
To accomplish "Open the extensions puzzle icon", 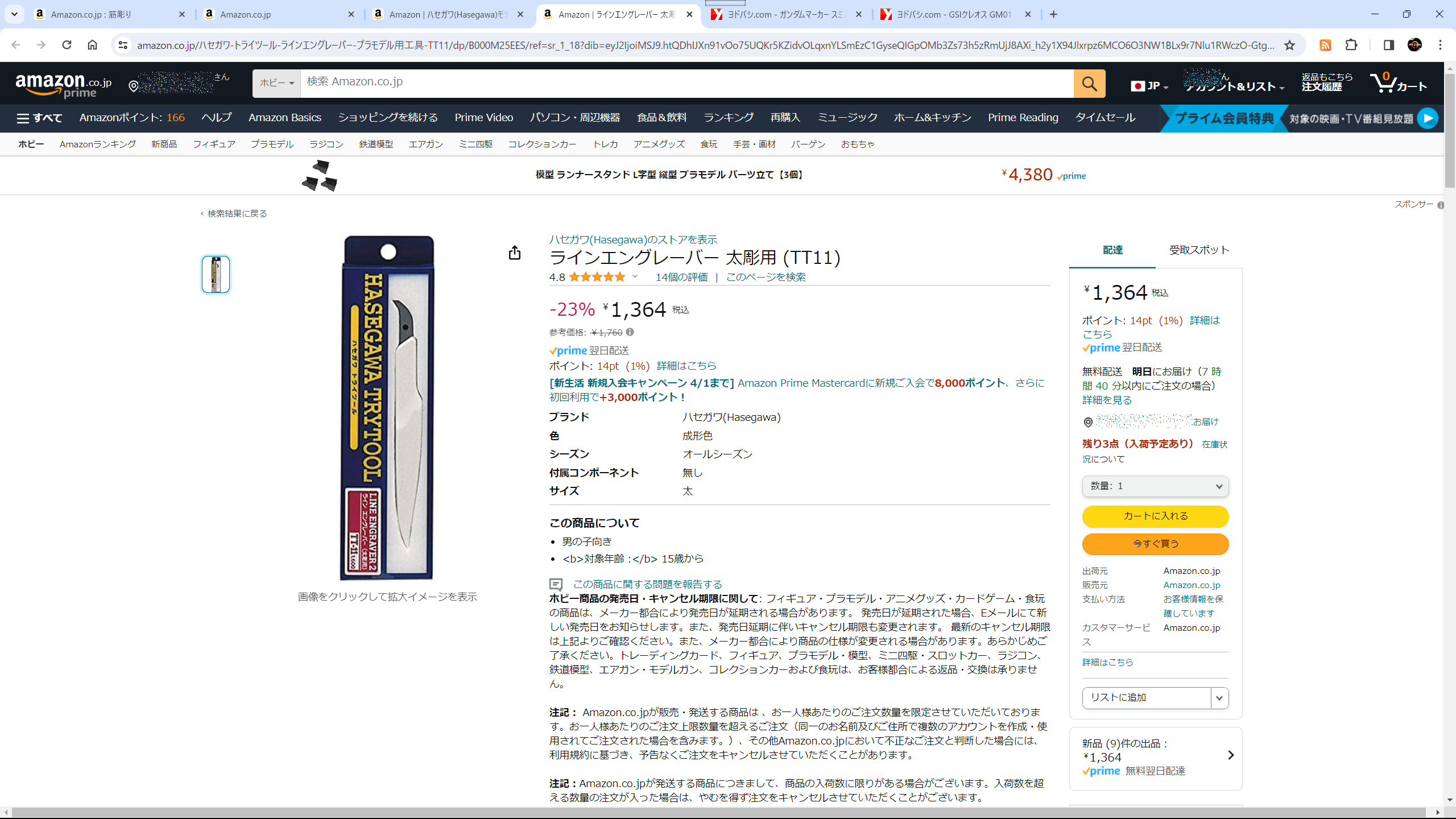I will pos(1351,45).
